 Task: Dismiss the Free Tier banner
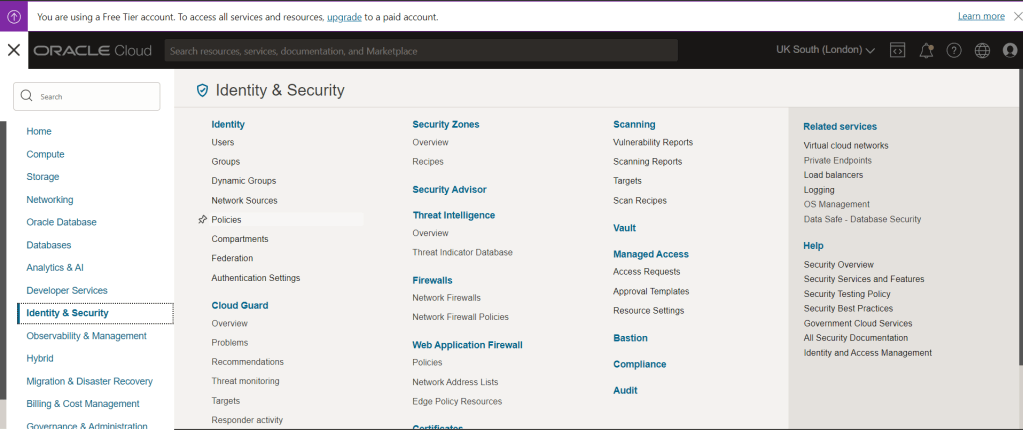pos(1014,16)
